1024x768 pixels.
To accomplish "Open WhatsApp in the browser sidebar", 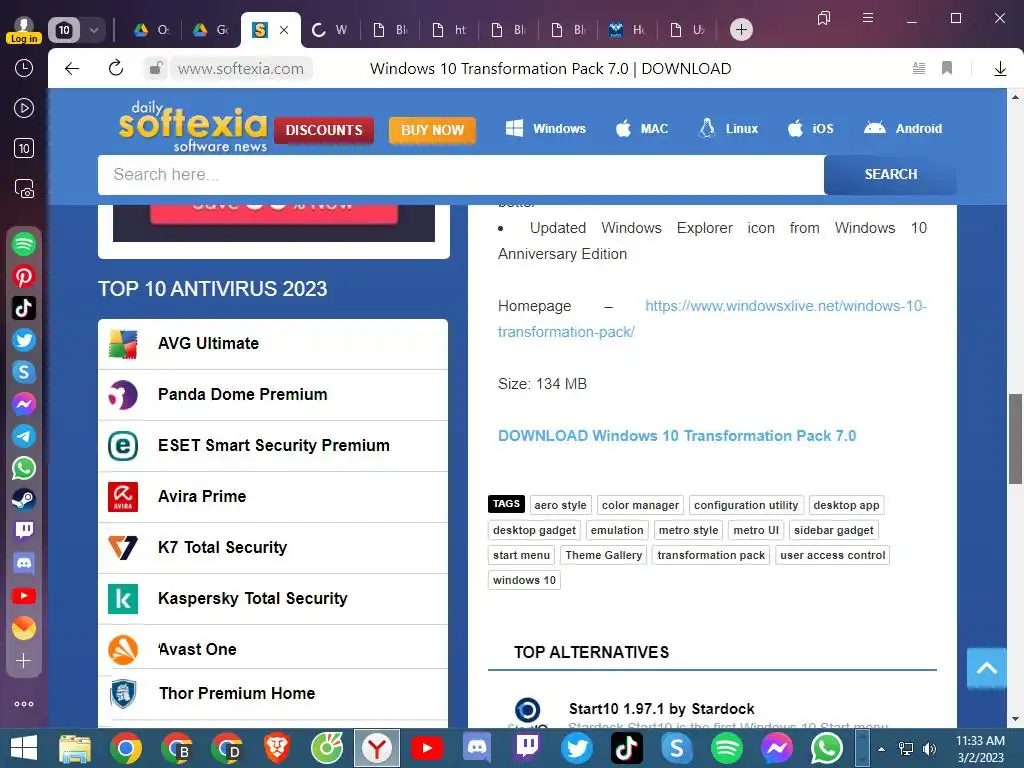I will [24, 468].
